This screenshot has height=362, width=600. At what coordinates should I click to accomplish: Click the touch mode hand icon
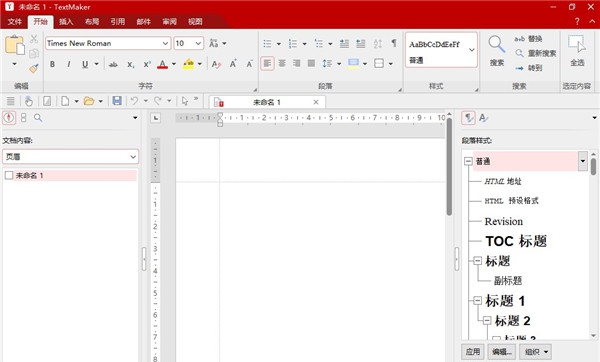pyautogui.click(x=29, y=101)
